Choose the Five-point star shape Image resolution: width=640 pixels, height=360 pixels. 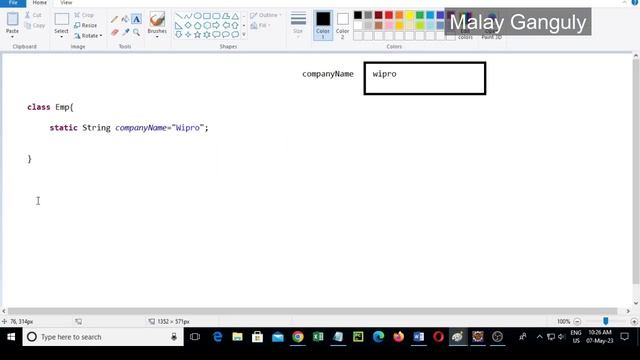click(198, 35)
